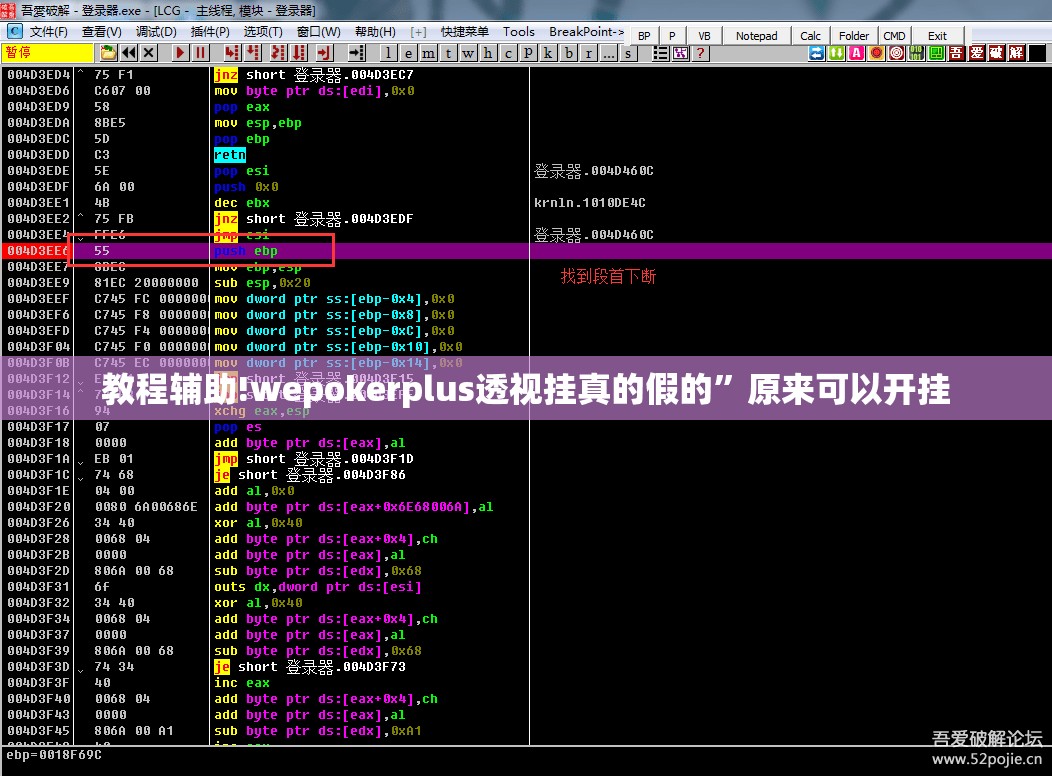Run the program with red play icon
1052x776 pixels.
[180, 53]
